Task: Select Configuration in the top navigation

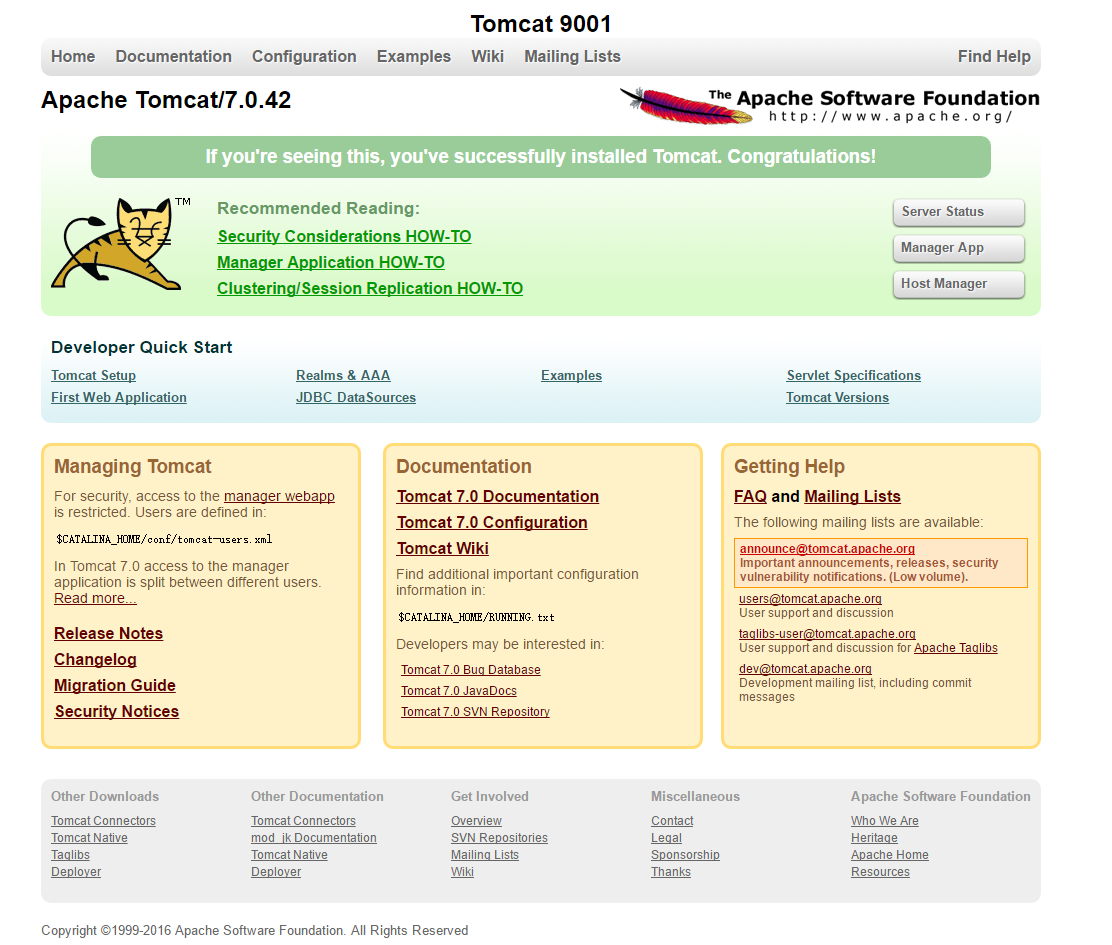Action: [x=304, y=57]
